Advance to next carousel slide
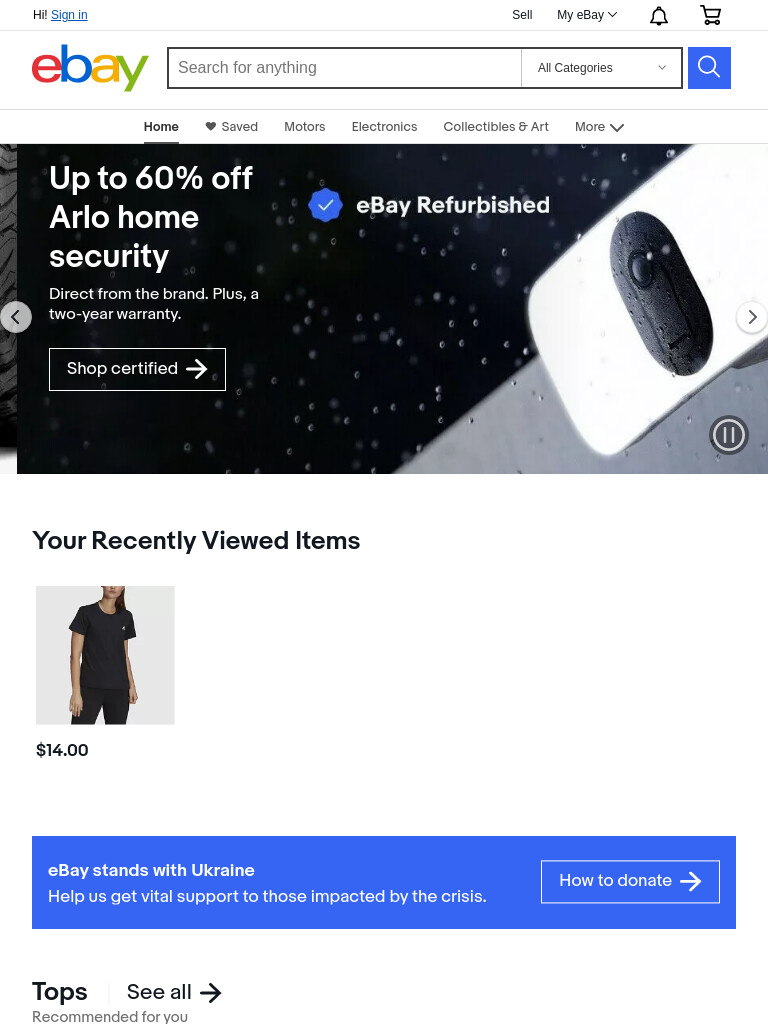 click(752, 317)
